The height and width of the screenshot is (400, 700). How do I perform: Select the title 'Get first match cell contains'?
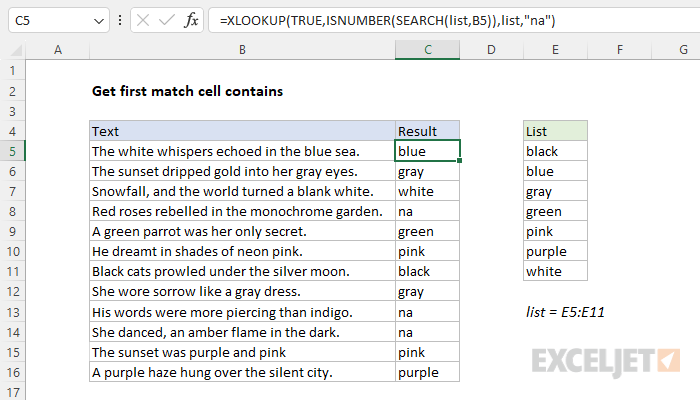pos(188,91)
